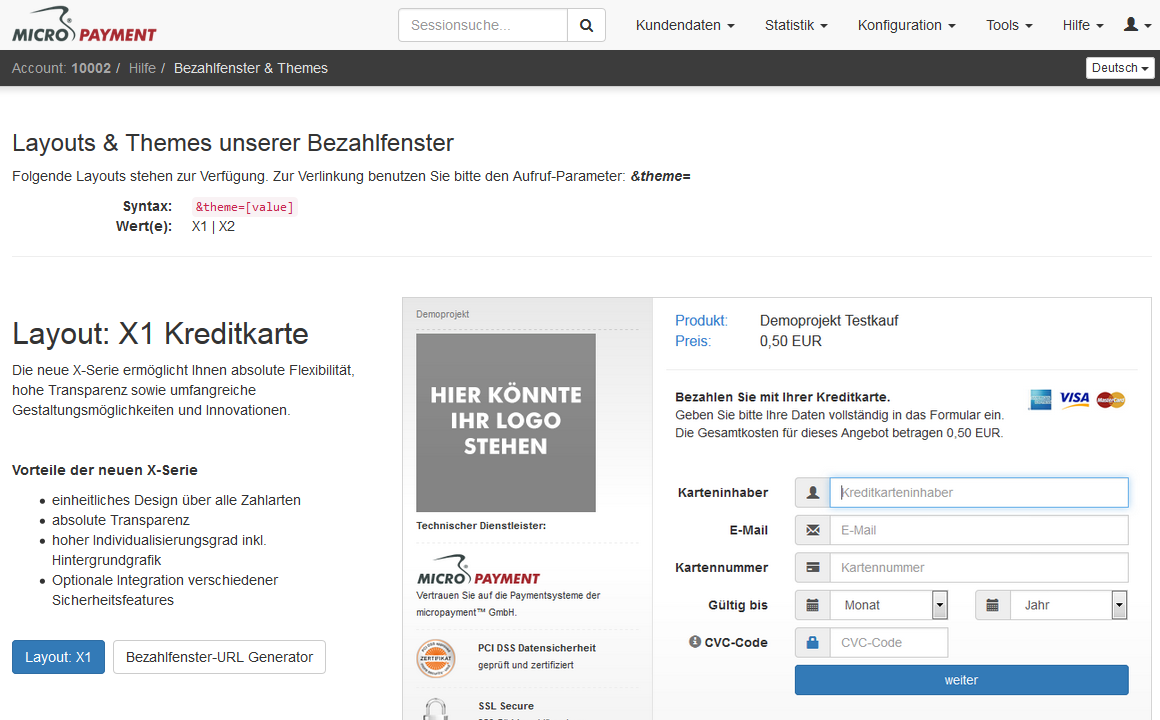Click the Kreditkarteninhaber input field
Viewport: 1160px width, 720px height.
pyautogui.click(x=979, y=492)
